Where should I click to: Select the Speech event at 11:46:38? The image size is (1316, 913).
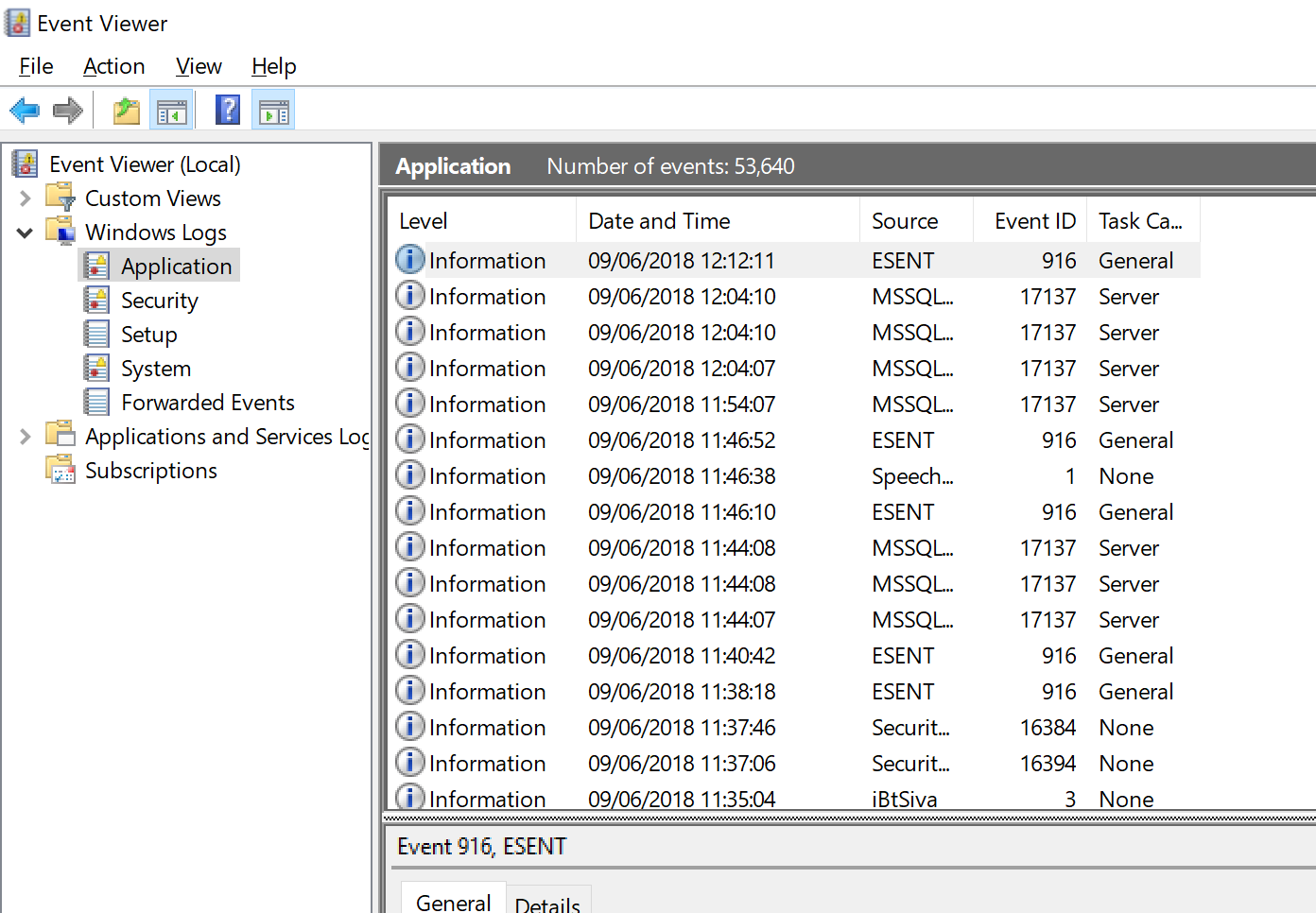coord(681,476)
